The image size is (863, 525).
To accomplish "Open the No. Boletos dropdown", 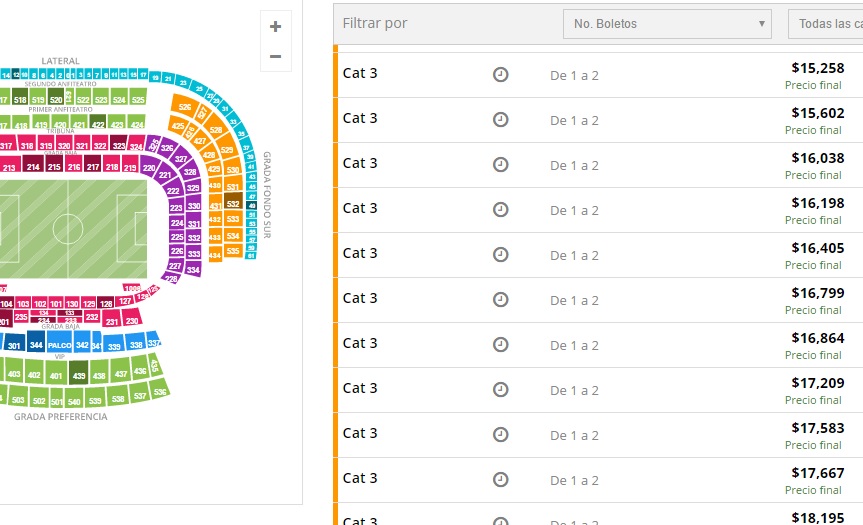I will (x=667, y=24).
